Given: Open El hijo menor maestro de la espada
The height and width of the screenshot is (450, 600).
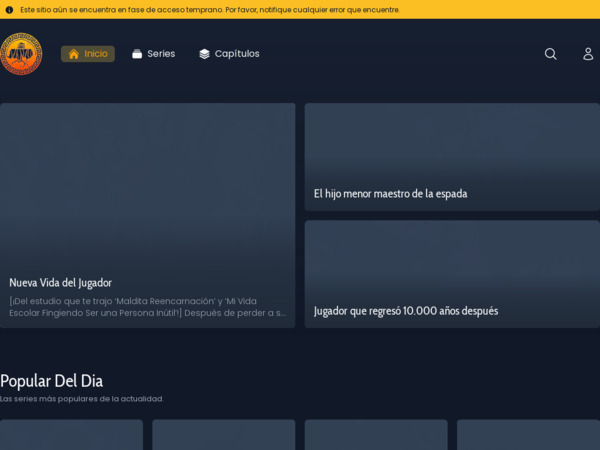Looking at the screenshot, I should click(x=390, y=194).
